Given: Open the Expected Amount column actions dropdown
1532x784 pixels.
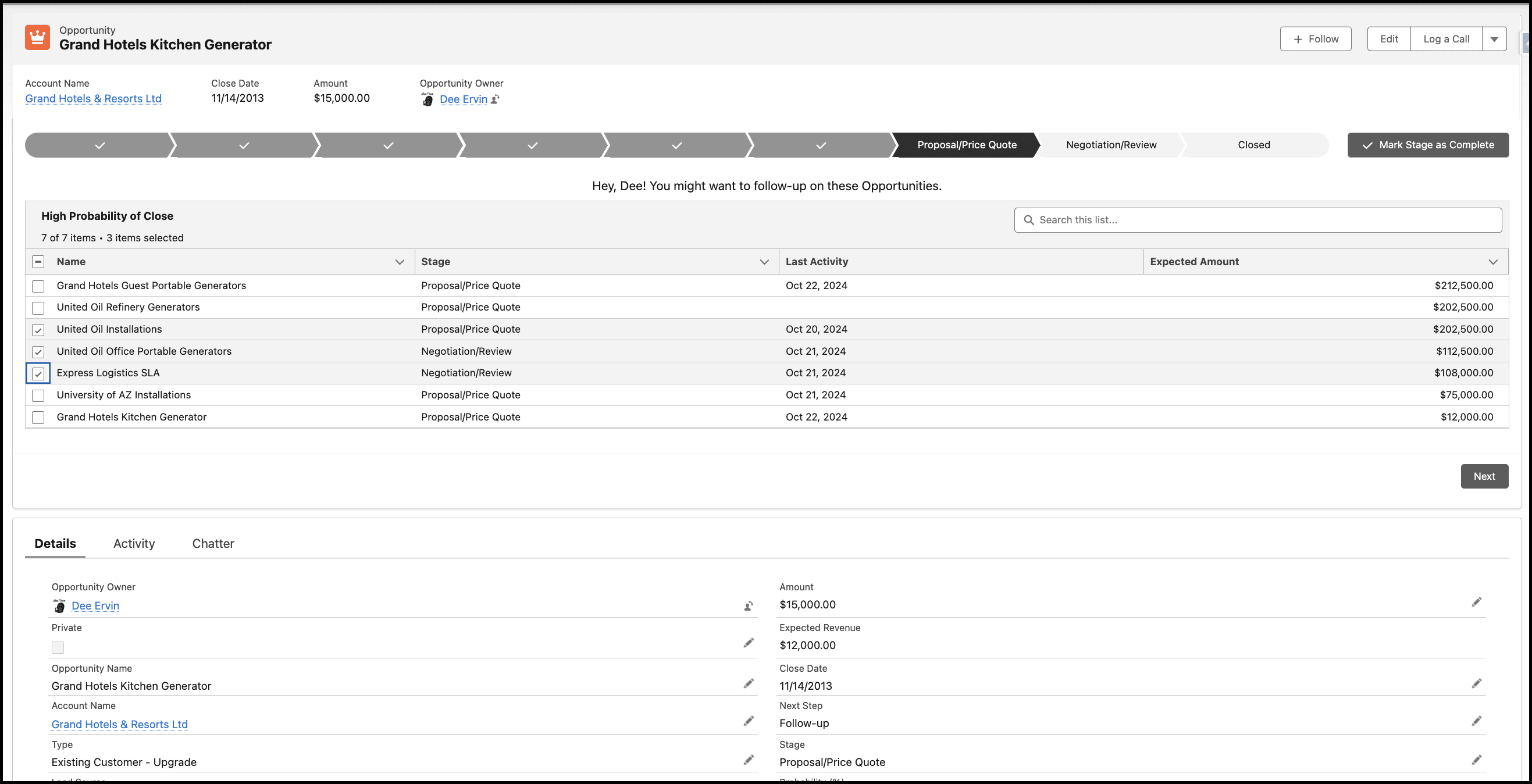Looking at the screenshot, I should click(1493, 262).
